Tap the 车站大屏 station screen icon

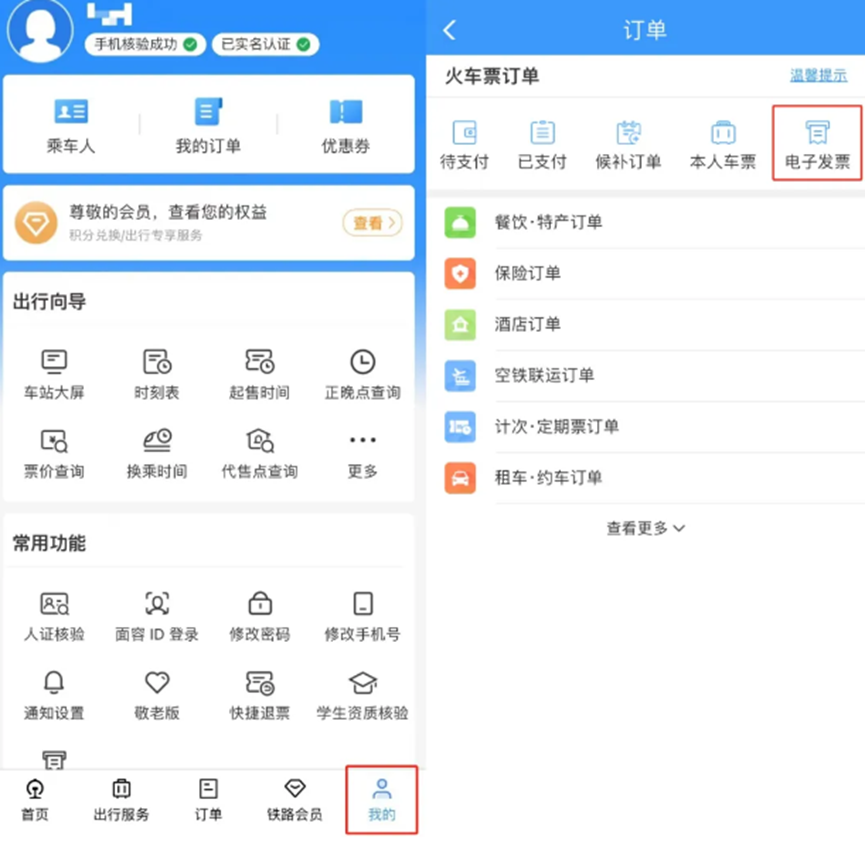(x=54, y=362)
